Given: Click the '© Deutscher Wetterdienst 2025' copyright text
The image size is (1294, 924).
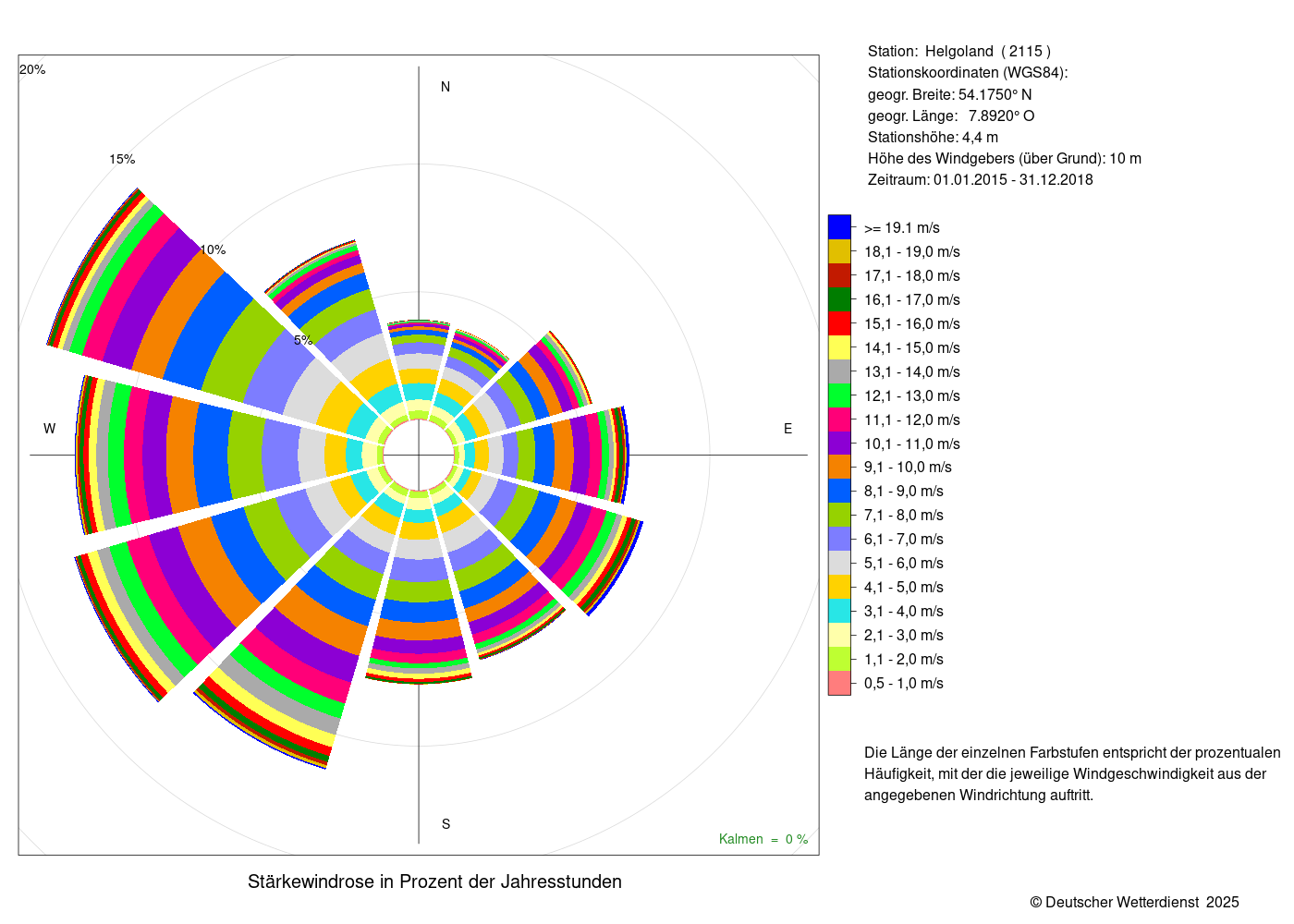Looking at the screenshot, I should (1135, 902).
